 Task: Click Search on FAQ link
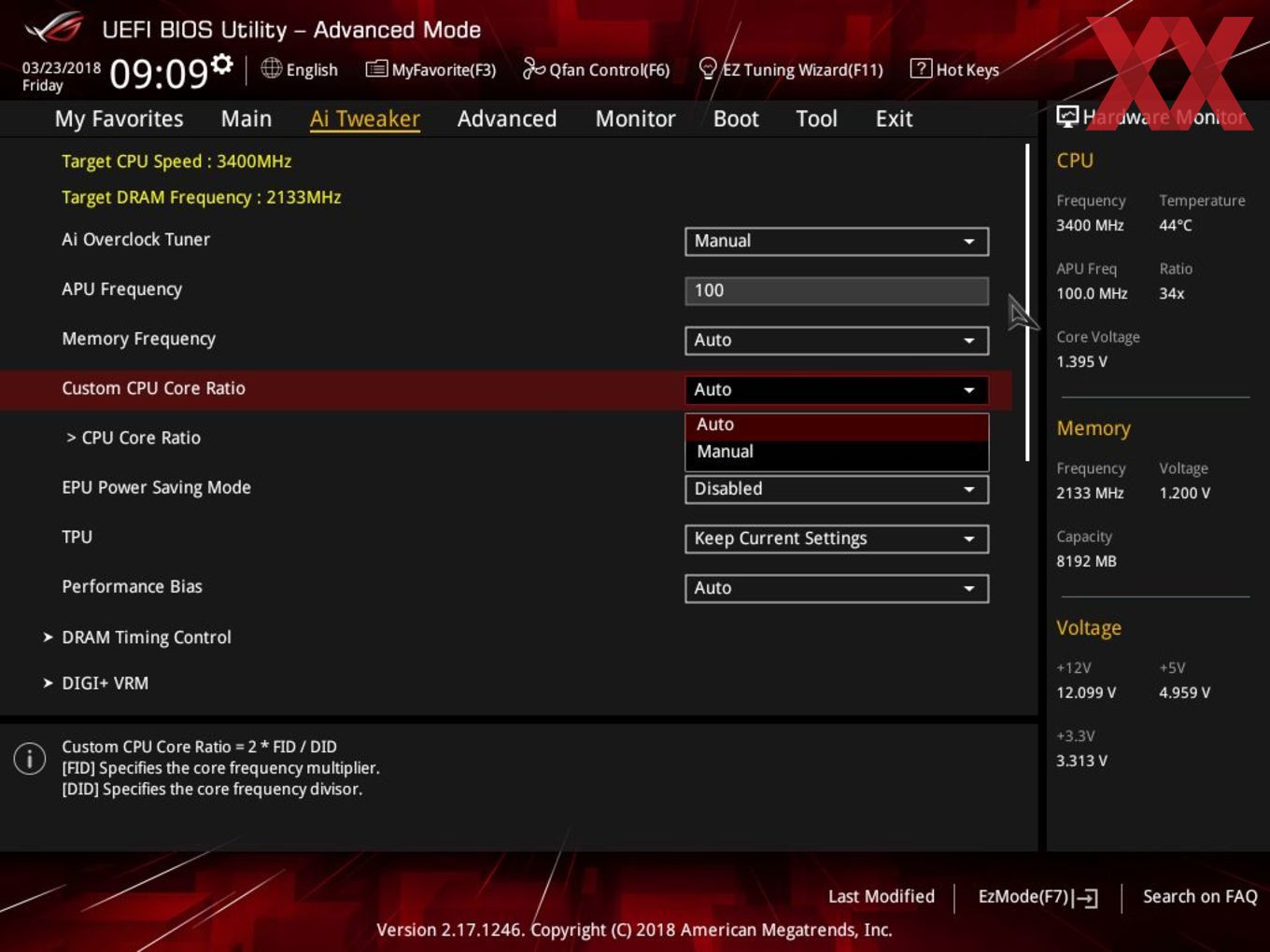click(1200, 896)
